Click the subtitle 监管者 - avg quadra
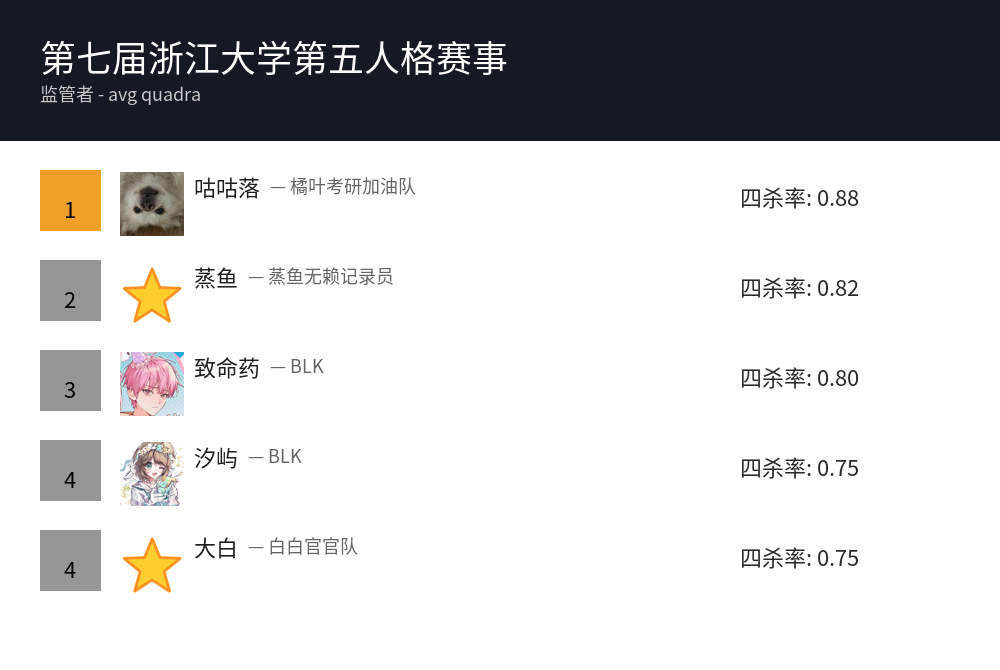Viewport: 1000px width, 670px height. coord(121,95)
